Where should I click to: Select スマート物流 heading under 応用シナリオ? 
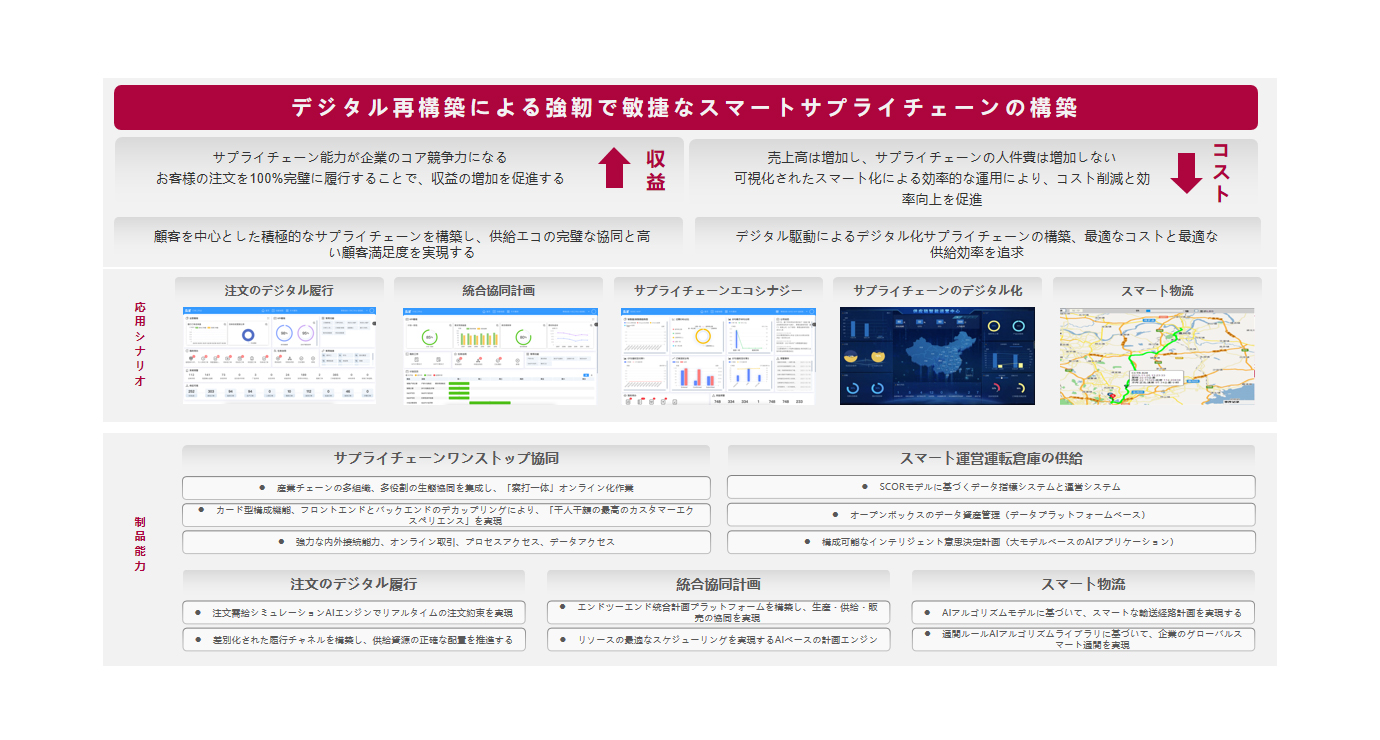click(x=1157, y=290)
